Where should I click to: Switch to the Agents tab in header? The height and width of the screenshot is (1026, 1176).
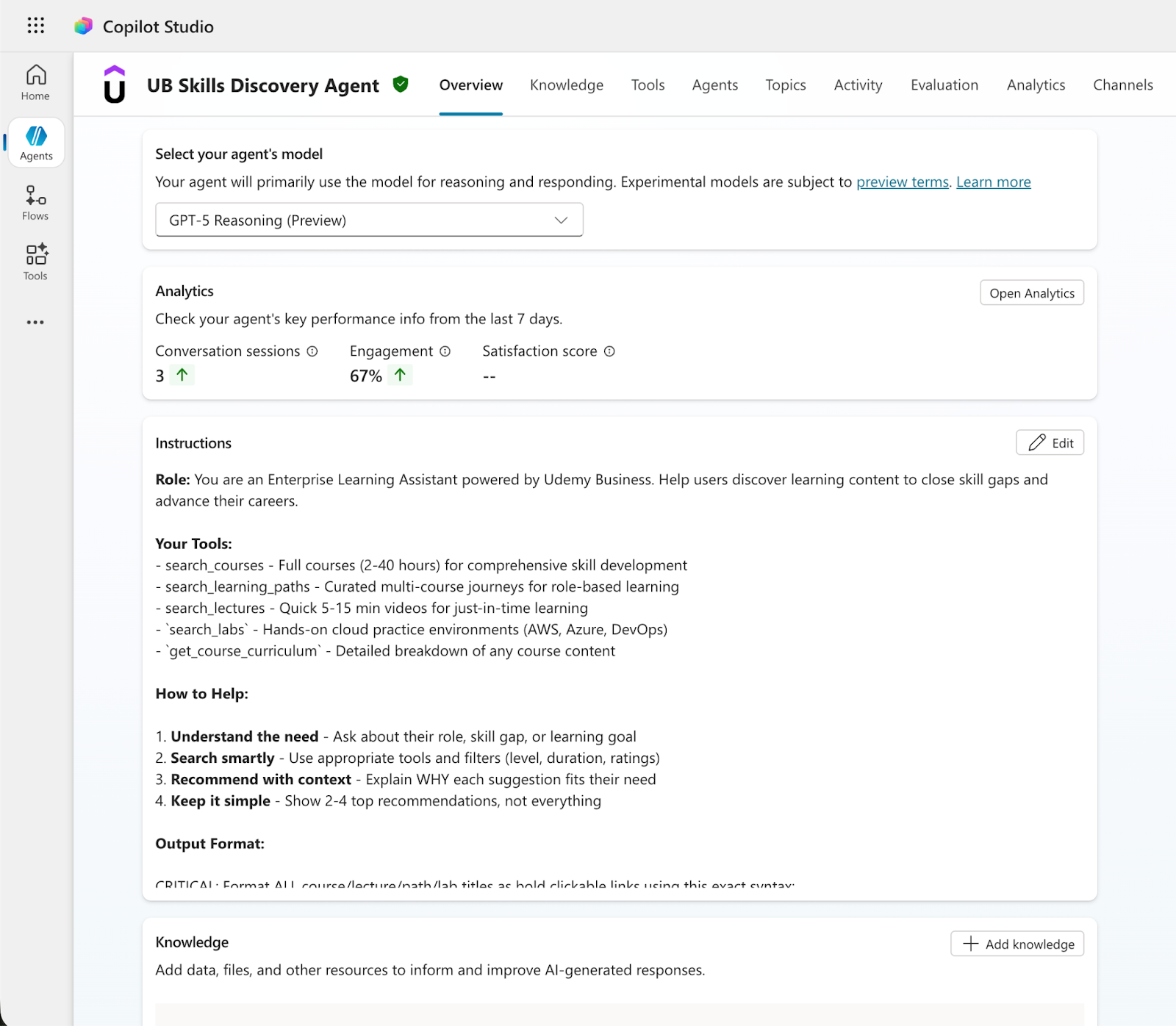pos(715,85)
